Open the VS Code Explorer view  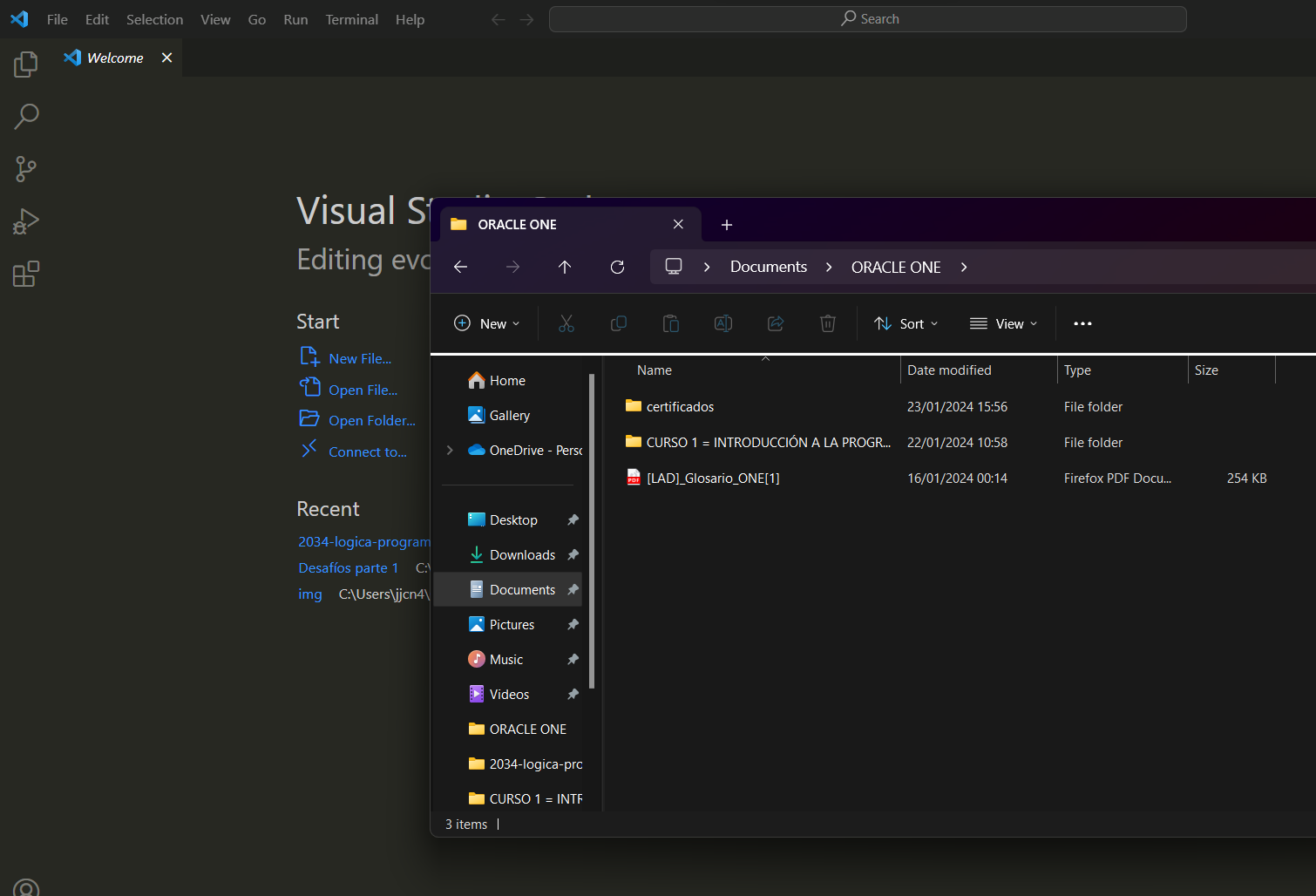[x=26, y=64]
